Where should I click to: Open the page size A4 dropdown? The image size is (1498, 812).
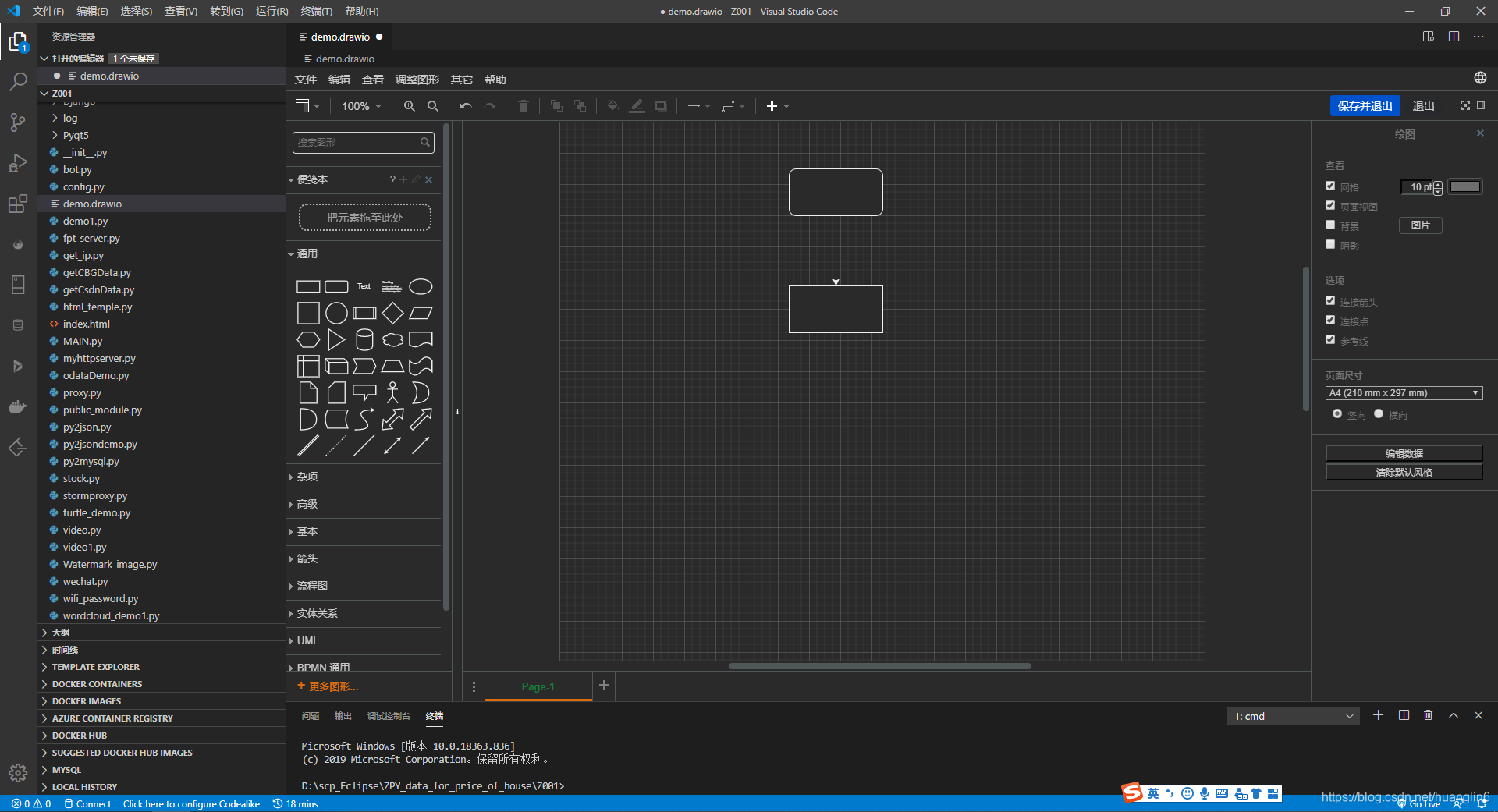click(x=1404, y=393)
